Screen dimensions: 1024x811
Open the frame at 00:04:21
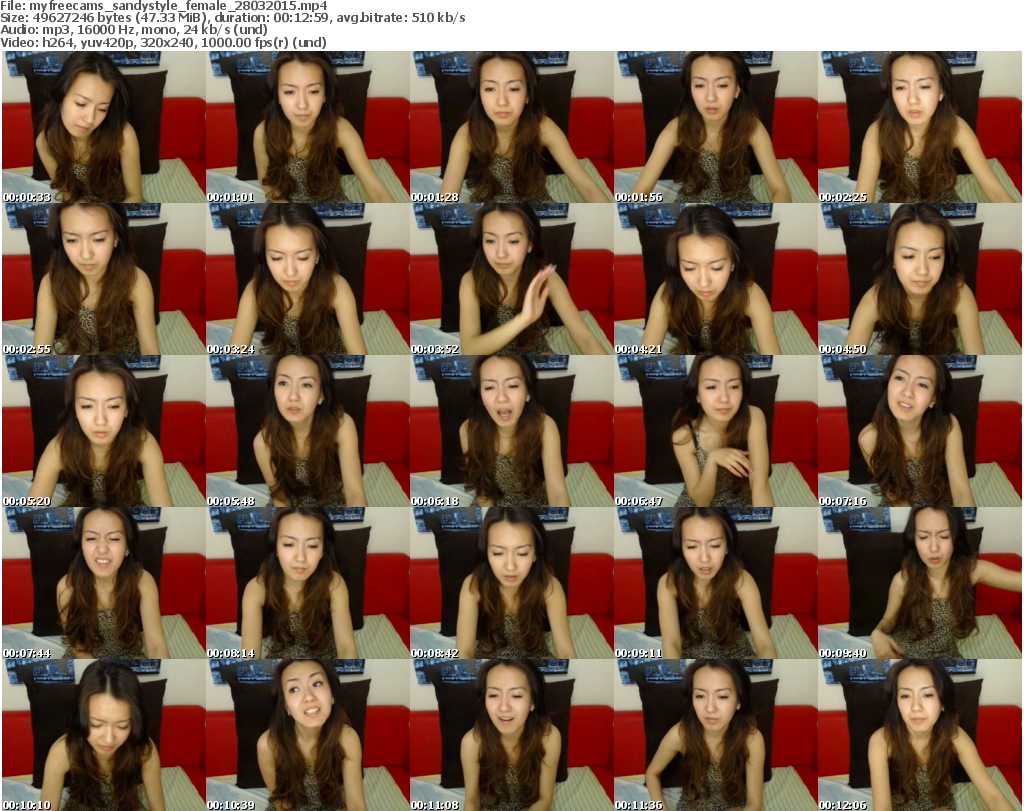716,279
